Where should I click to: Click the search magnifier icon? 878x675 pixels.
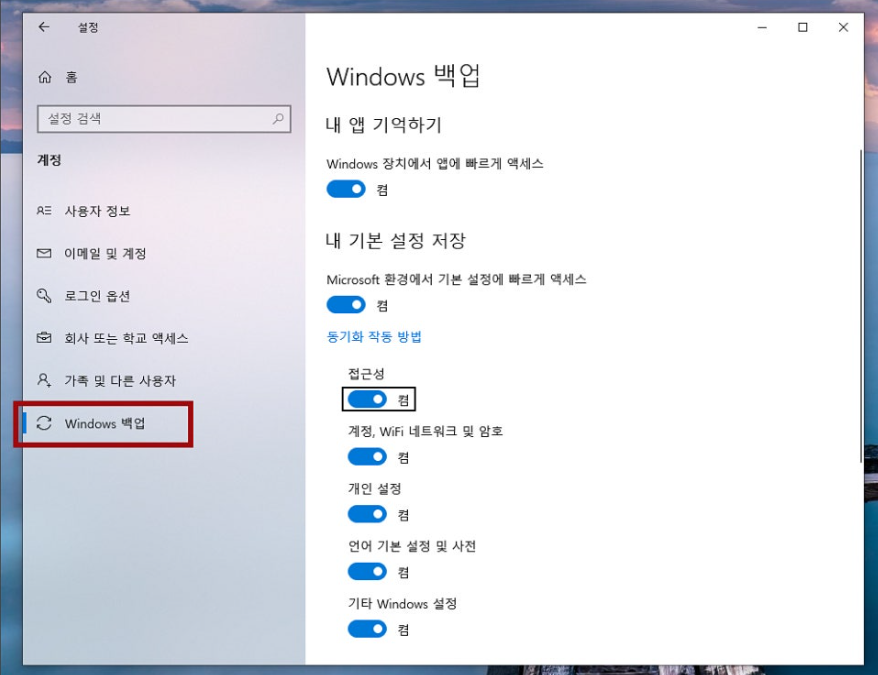click(x=278, y=119)
